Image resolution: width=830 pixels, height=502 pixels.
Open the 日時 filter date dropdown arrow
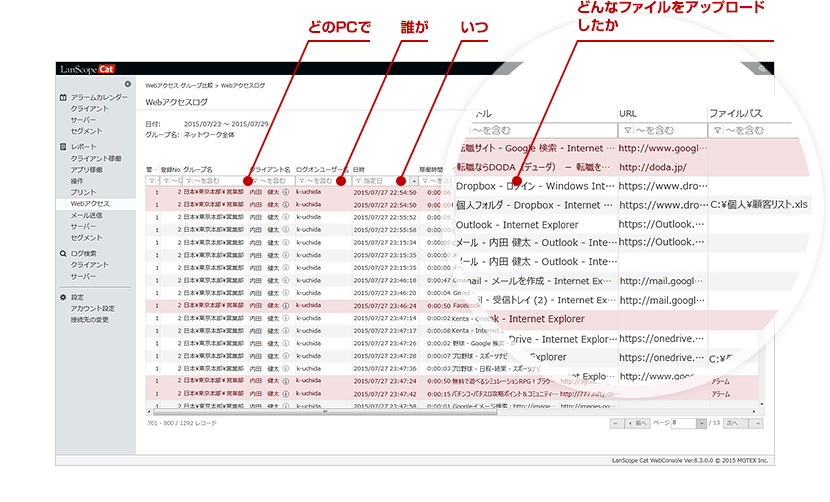click(414, 181)
